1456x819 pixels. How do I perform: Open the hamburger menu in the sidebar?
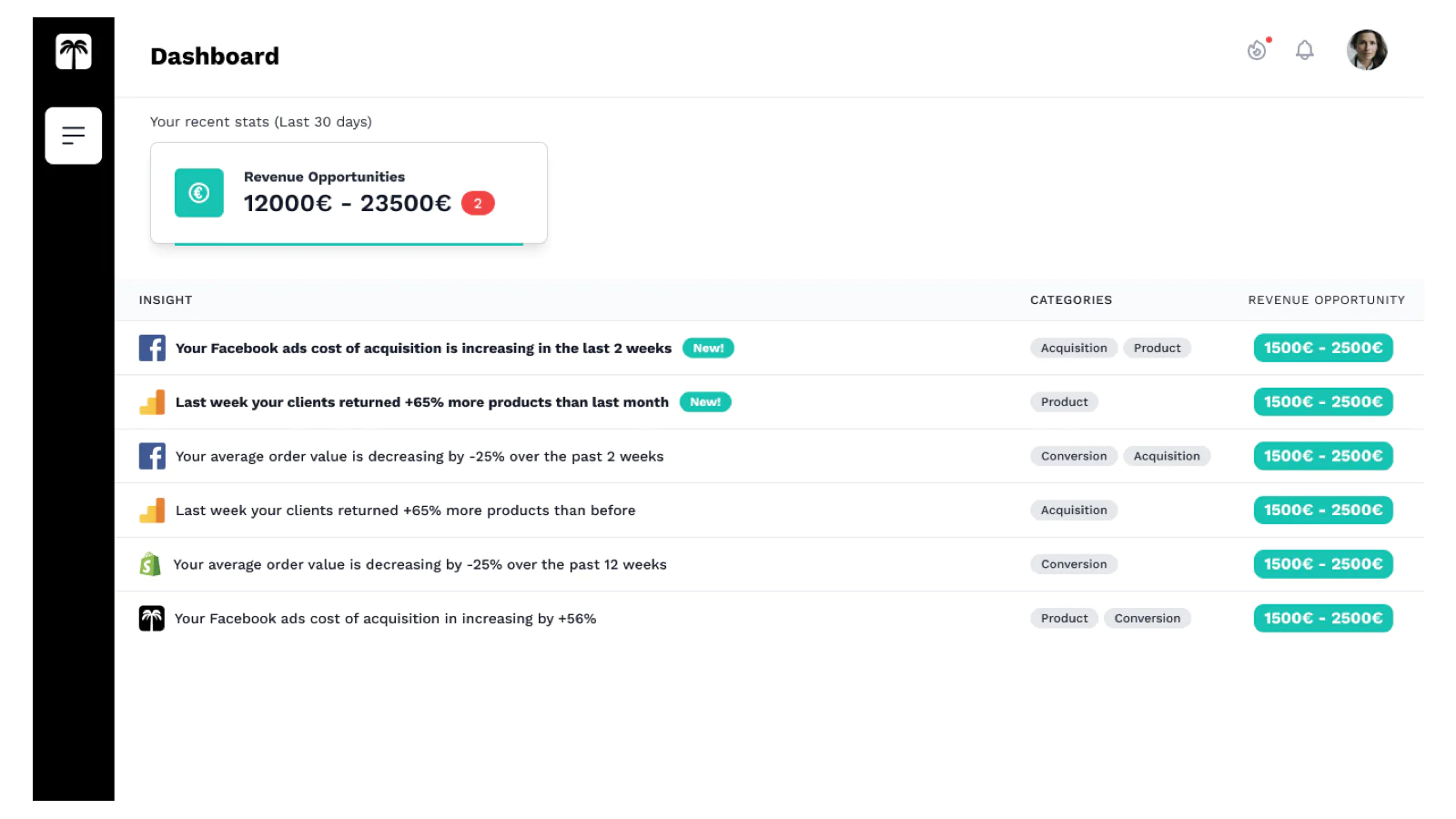tap(74, 136)
